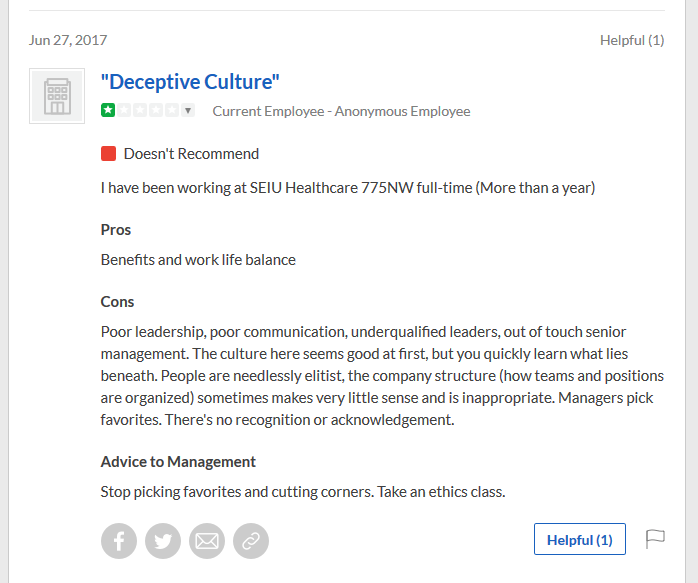Click the Pros section heading
The image size is (698, 583).
pyautogui.click(x=116, y=230)
